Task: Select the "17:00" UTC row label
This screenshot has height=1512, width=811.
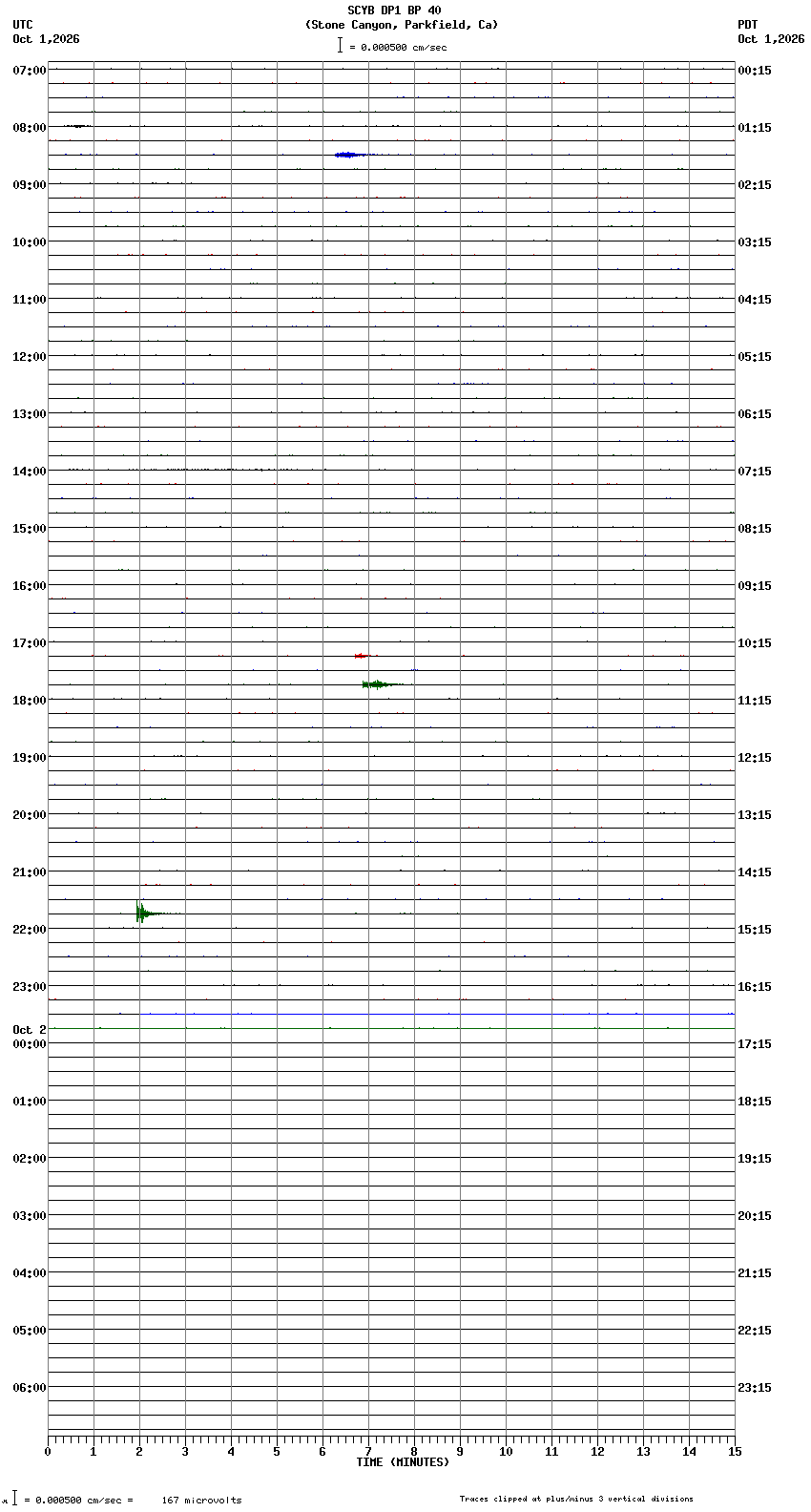Action: 30,643
